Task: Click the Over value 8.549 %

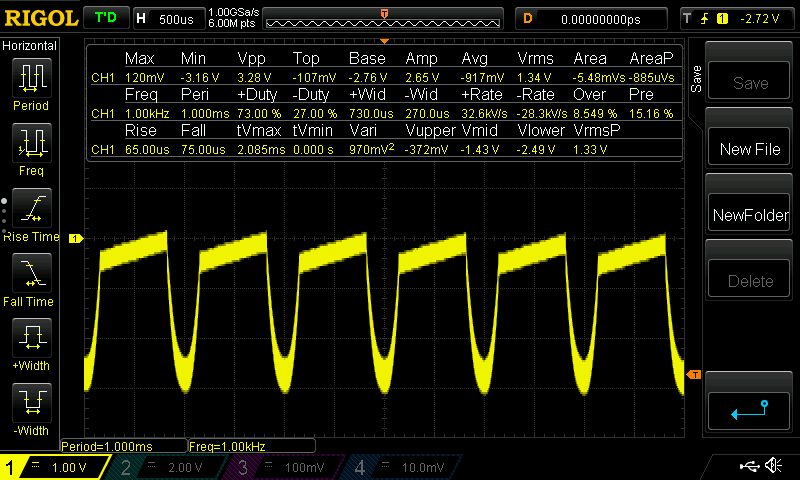Action: click(595, 113)
